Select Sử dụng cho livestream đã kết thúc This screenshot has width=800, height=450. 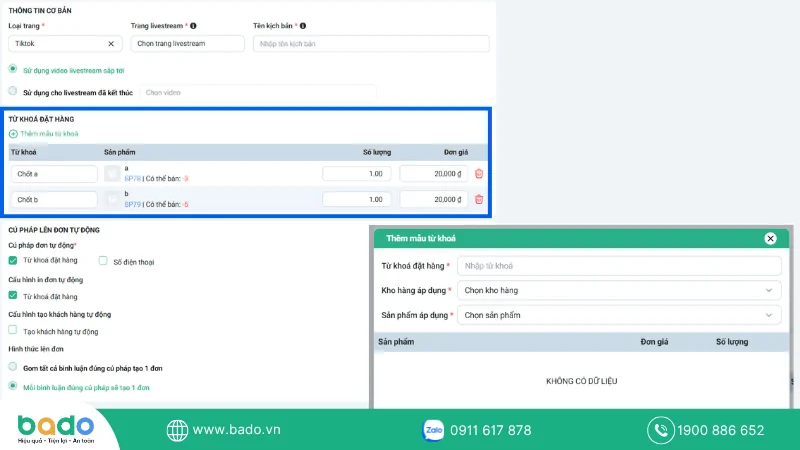point(13,91)
